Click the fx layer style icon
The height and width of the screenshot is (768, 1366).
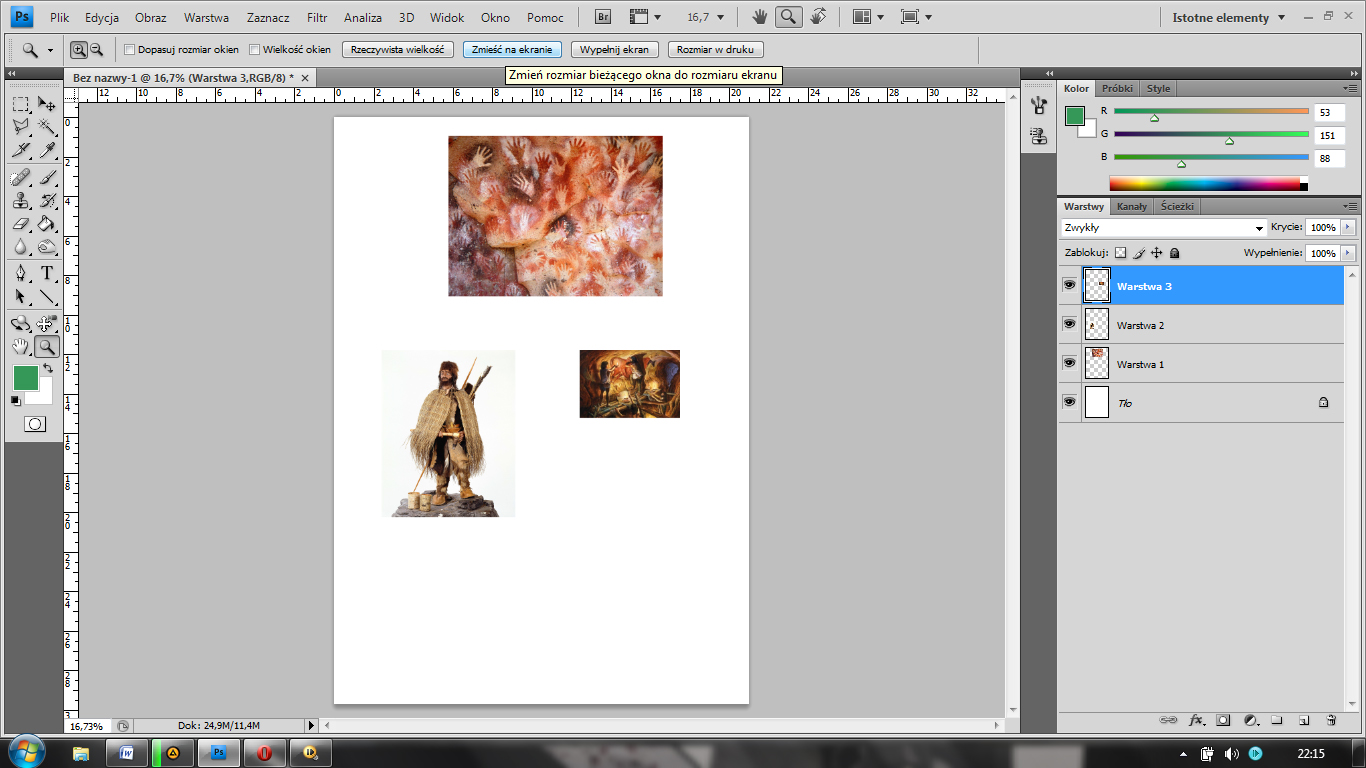[1196, 720]
